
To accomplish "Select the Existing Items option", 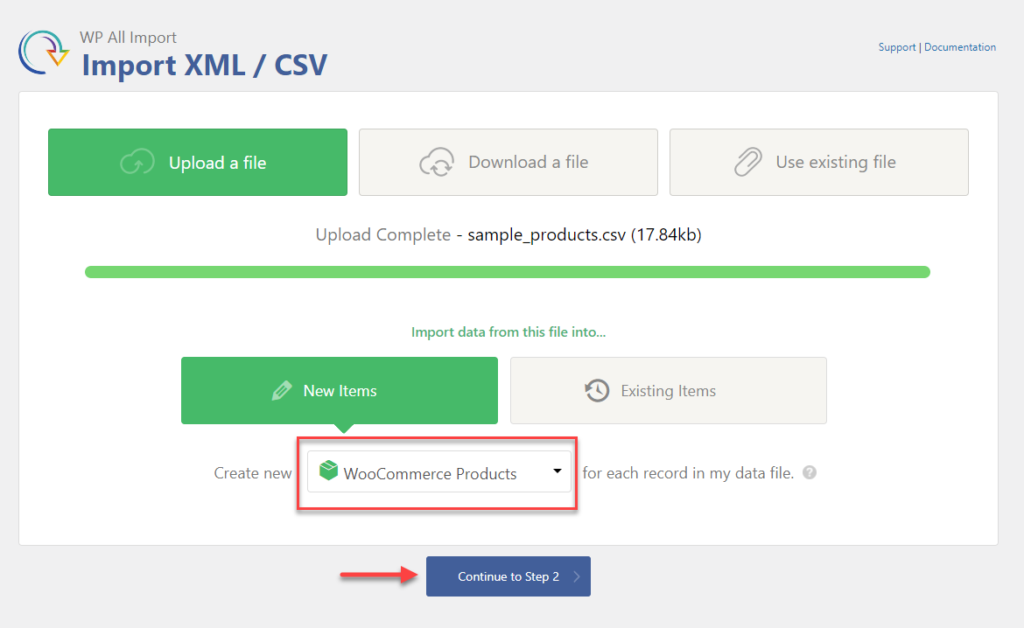I will 668,391.
